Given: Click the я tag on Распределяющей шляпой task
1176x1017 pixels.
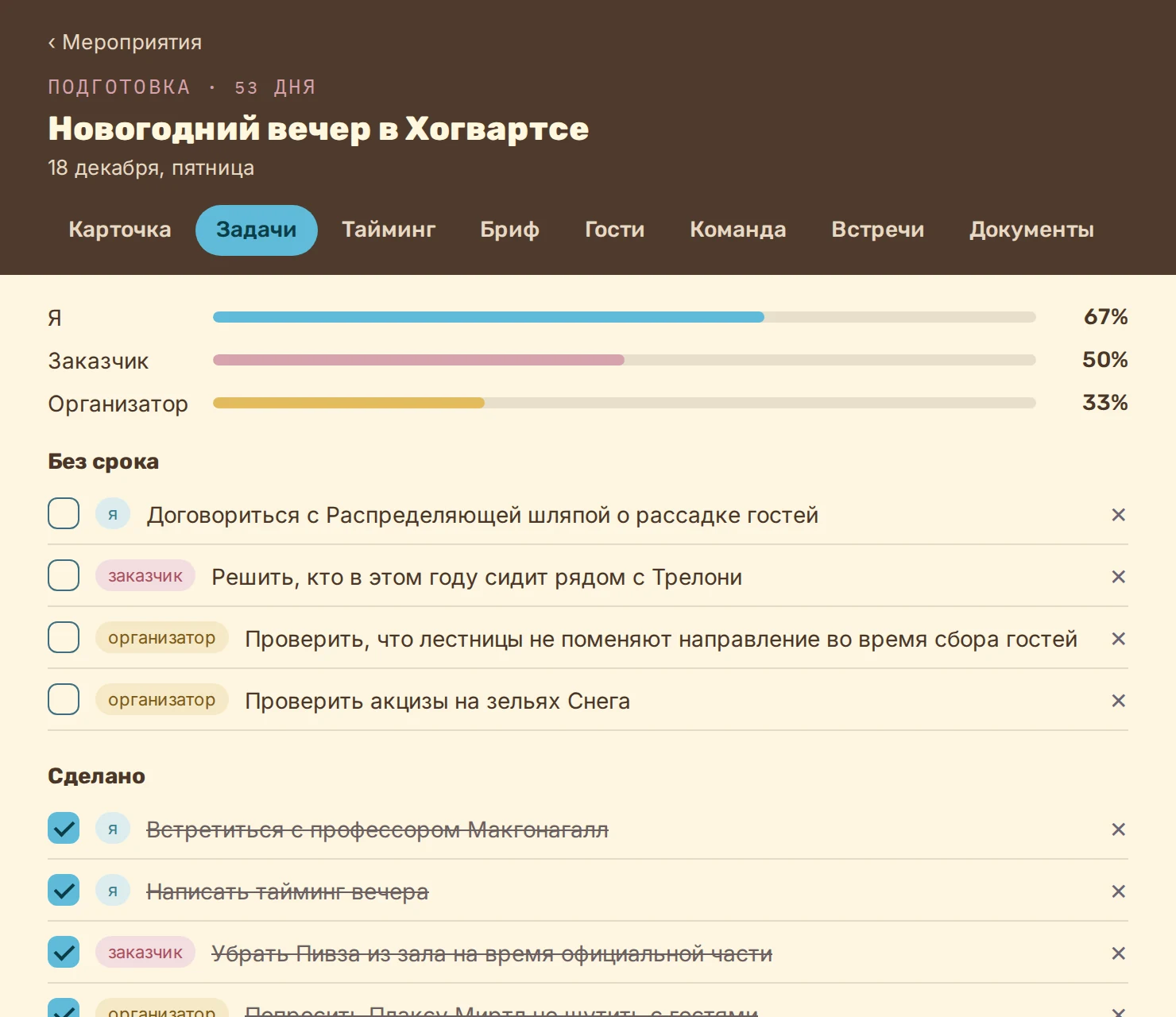Looking at the screenshot, I should pyautogui.click(x=113, y=514).
